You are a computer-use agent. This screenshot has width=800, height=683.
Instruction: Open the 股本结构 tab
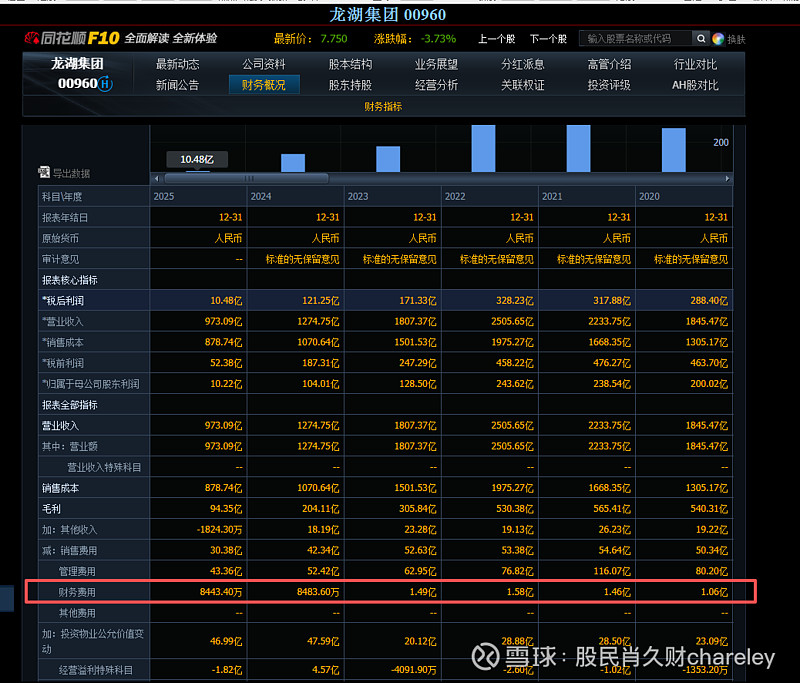point(350,64)
